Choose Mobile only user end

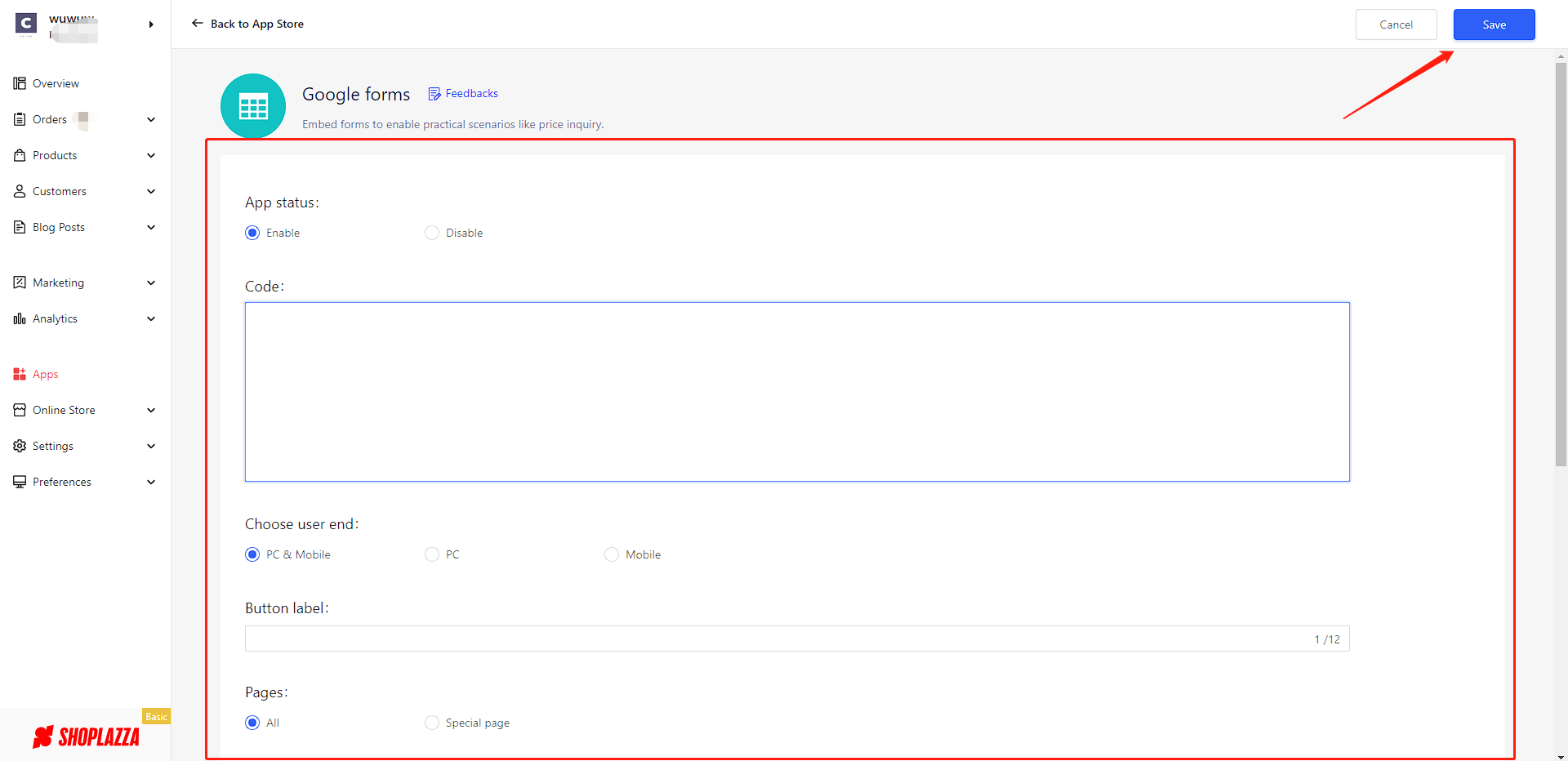612,554
